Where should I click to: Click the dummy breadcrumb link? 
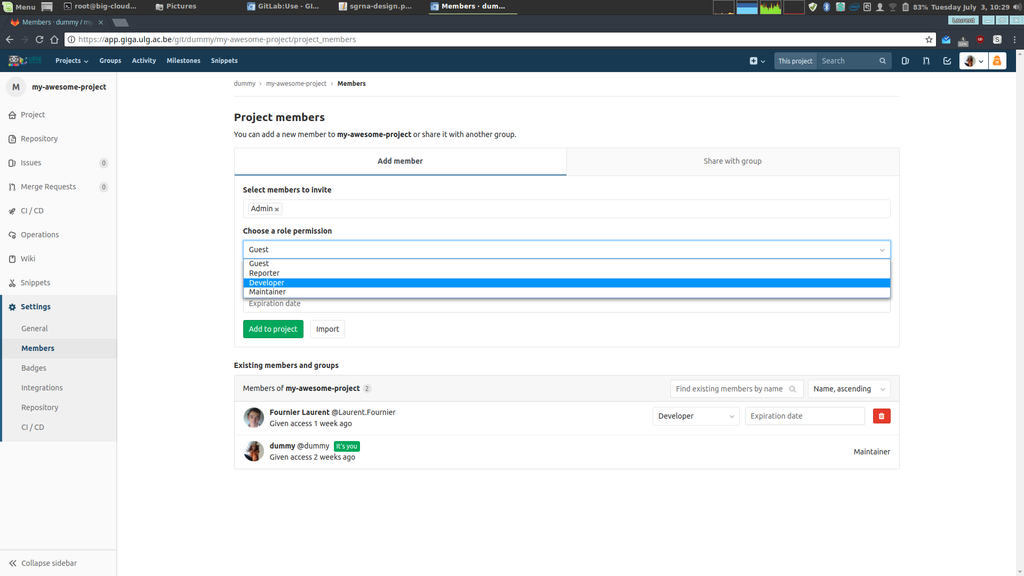click(x=244, y=84)
